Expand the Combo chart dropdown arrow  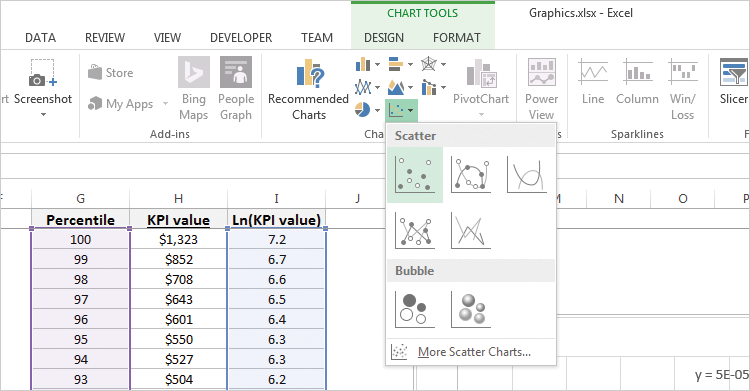[x=443, y=87]
